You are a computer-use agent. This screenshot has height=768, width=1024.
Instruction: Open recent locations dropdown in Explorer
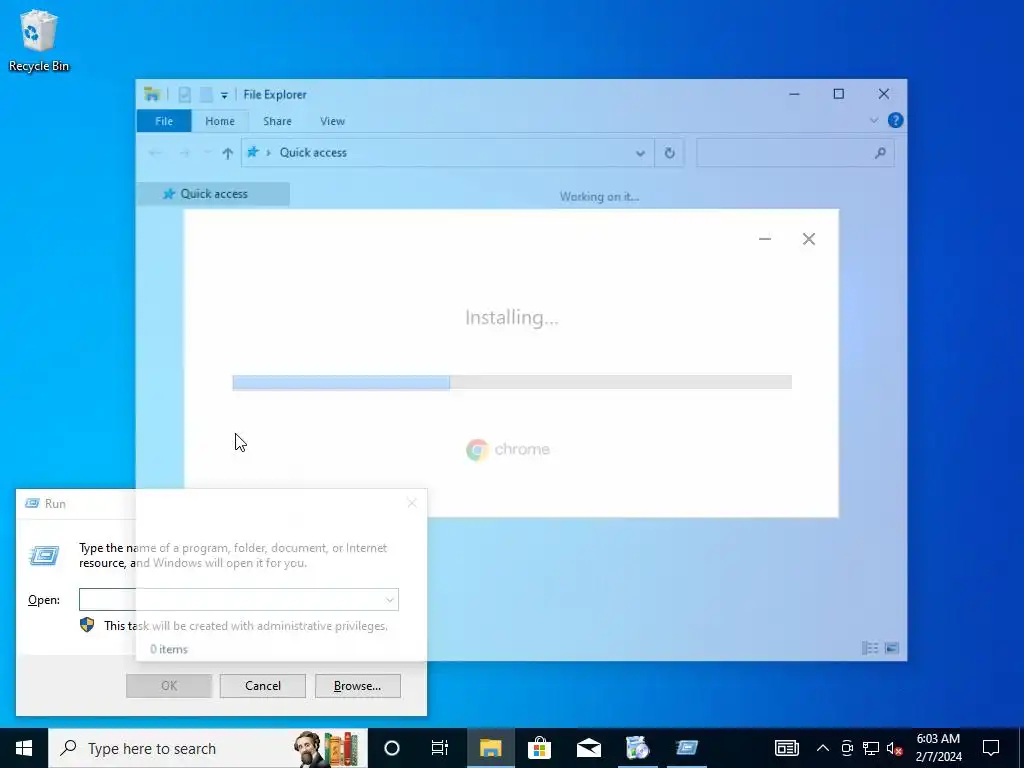(x=207, y=153)
